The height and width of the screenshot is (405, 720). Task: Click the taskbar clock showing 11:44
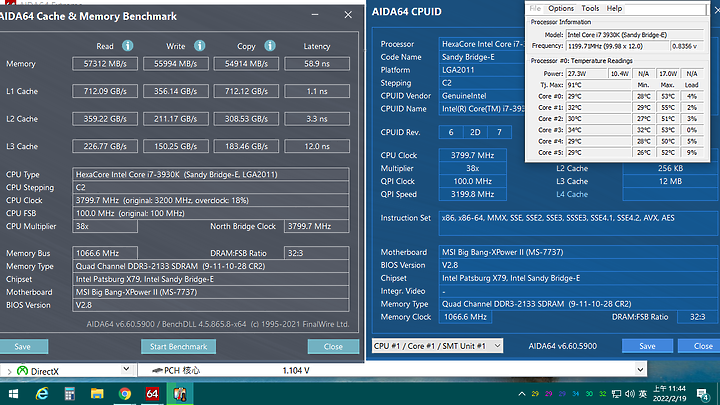coord(669,394)
